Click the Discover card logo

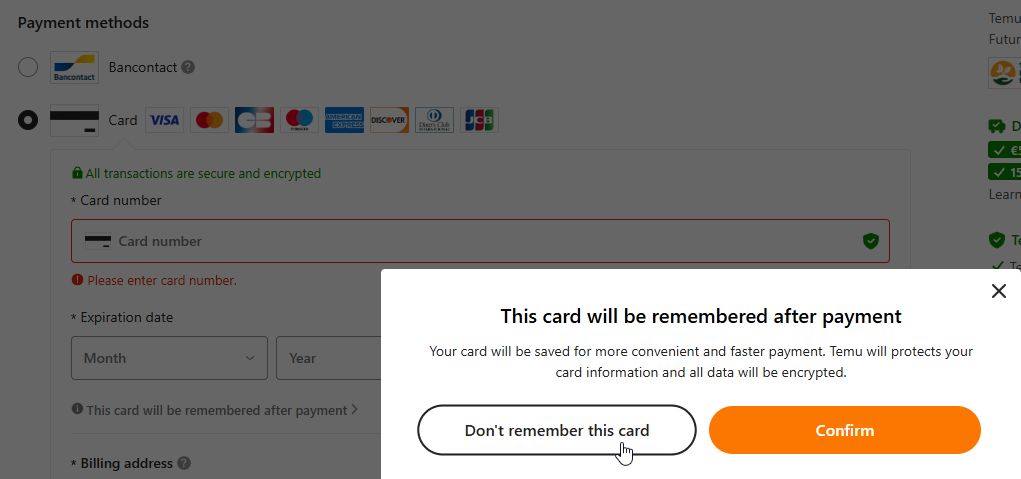click(x=389, y=120)
